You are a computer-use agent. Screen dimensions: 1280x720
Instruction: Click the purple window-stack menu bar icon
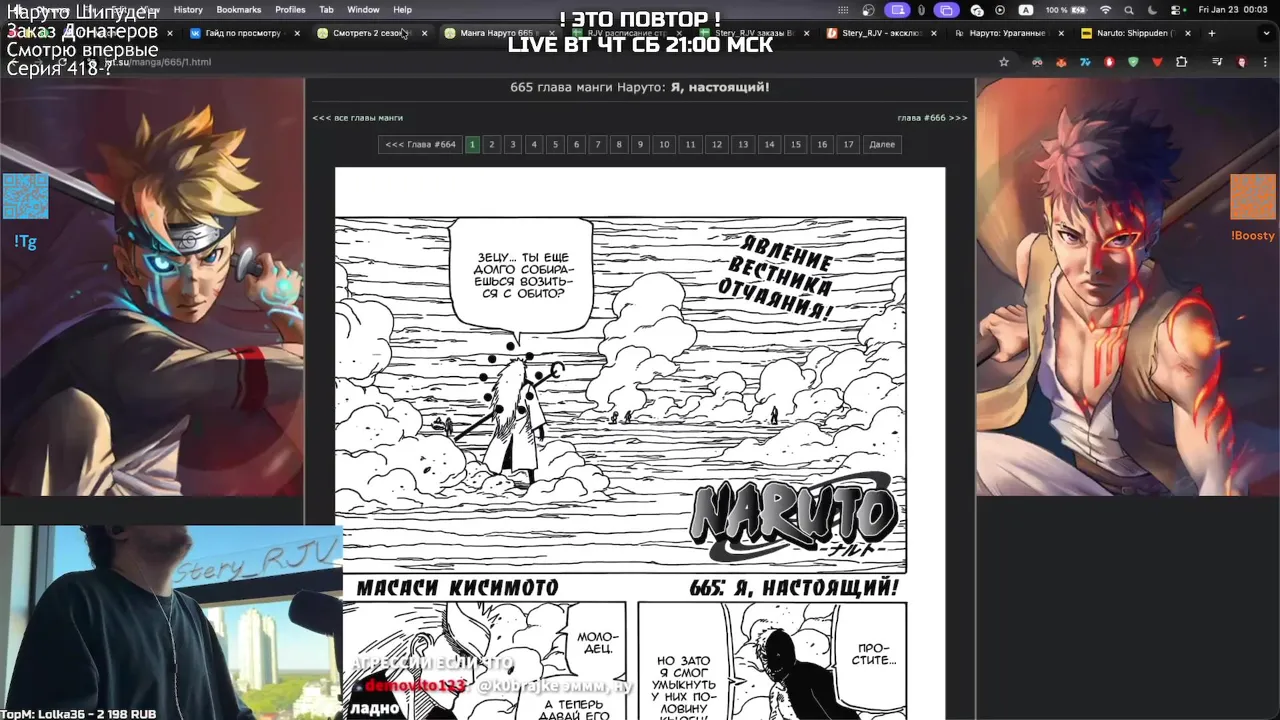(947, 10)
